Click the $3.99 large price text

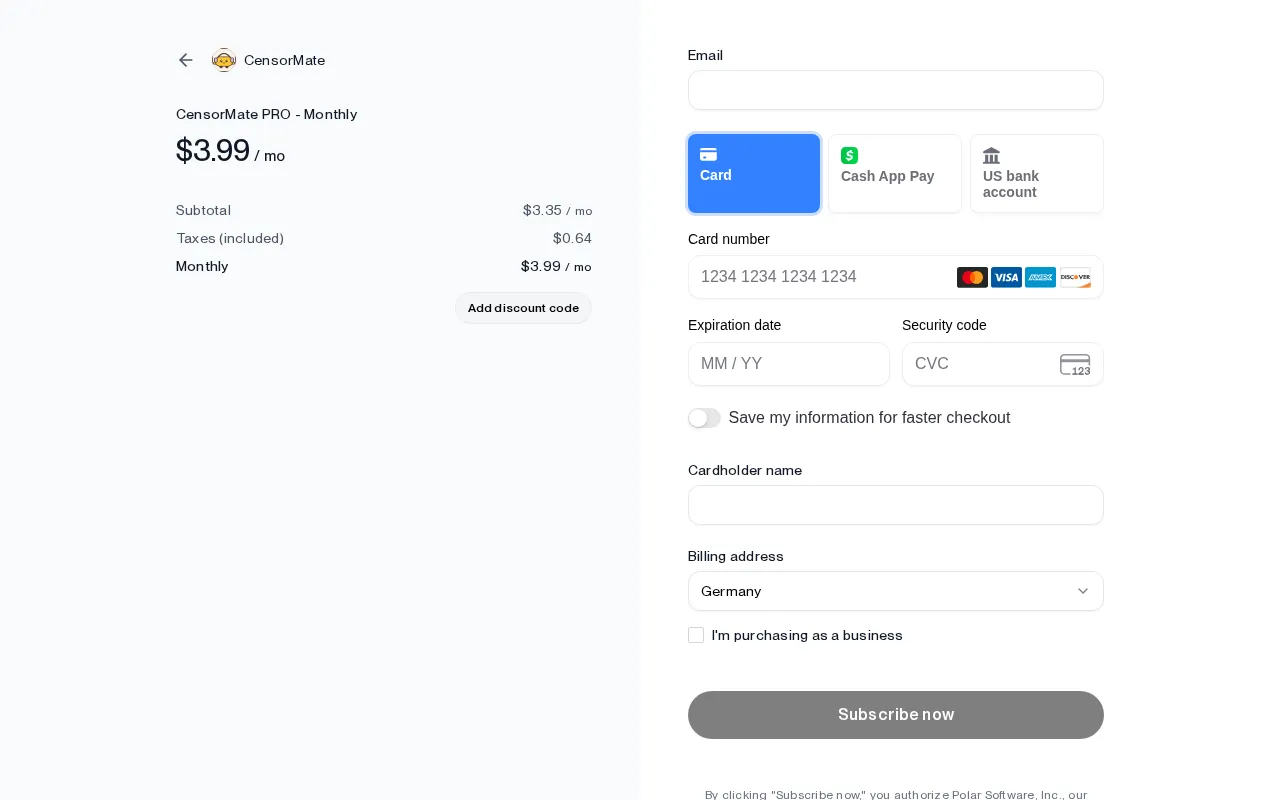[x=213, y=150]
